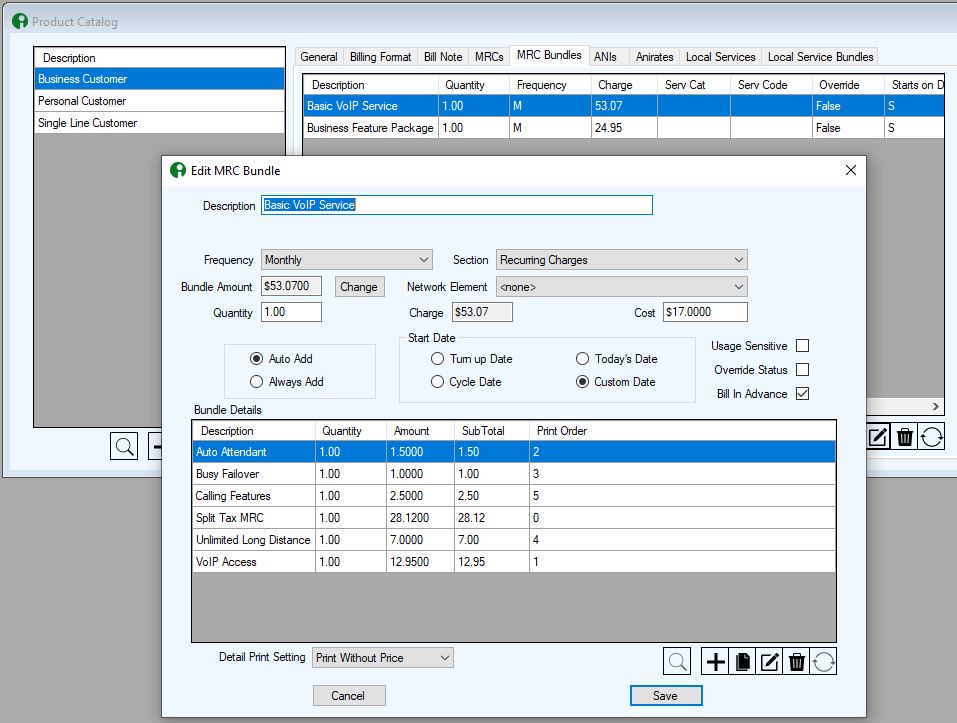Click the Change button next to Bundle Amount
This screenshot has height=723, width=957.
pyautogui.click(x=359, y=287)
